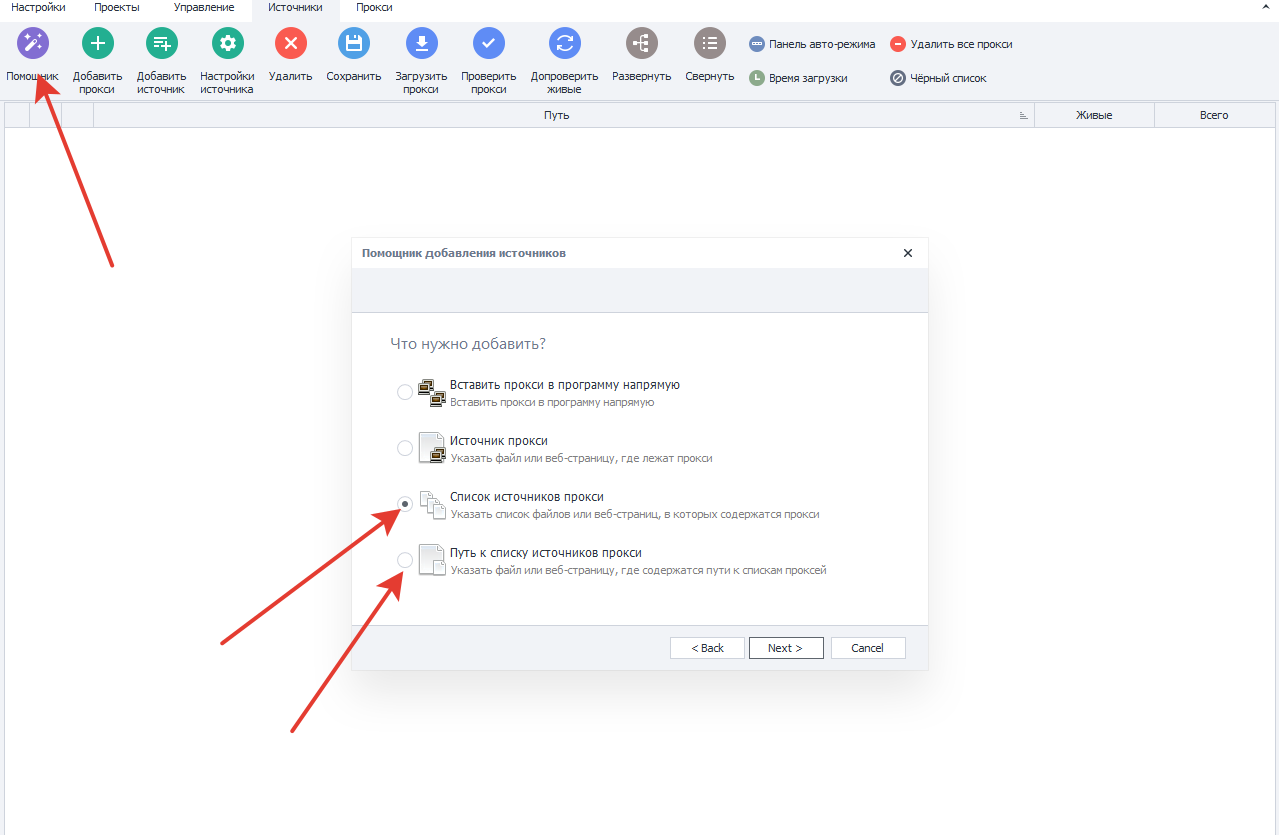Screen dimensions: 1279x835
Task: Switch to the Прокси tab
Action: point(374,8)
